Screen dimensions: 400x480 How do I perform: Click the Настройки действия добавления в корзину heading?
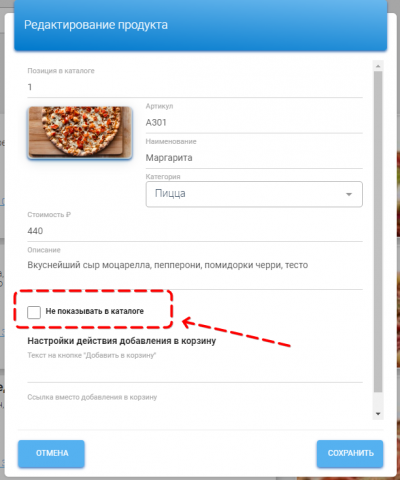pyautogui.click(x=122, y=341)
